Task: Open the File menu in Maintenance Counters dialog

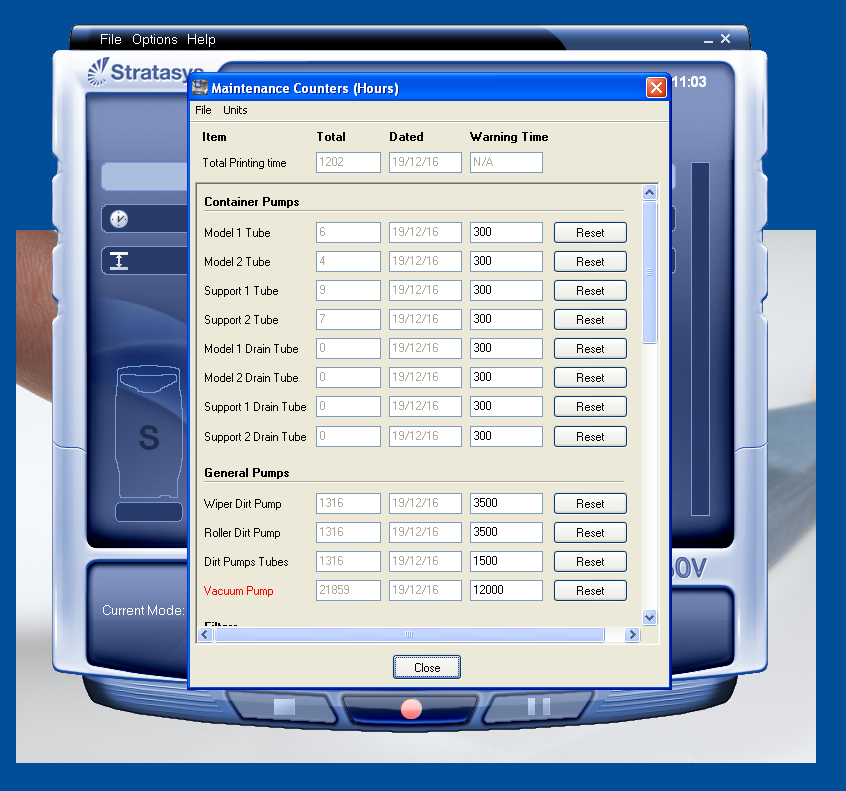Action: [x=203, y=110]
